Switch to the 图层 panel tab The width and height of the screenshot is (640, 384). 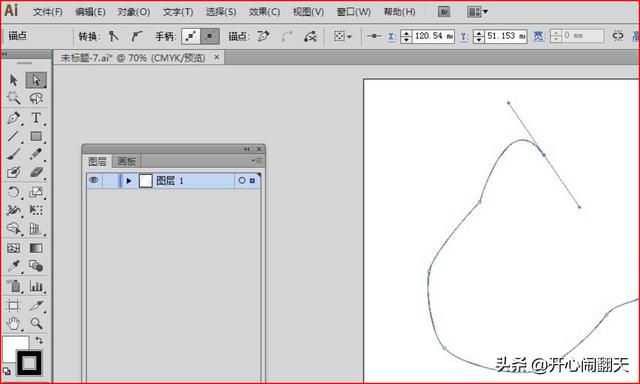point(98,162)
